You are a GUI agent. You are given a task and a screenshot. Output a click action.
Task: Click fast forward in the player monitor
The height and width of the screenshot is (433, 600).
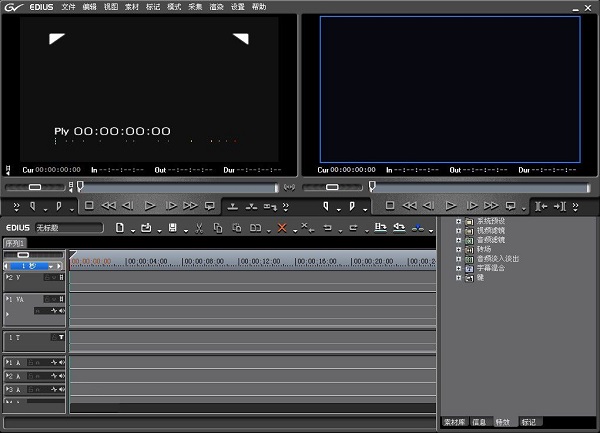[190, 205]
